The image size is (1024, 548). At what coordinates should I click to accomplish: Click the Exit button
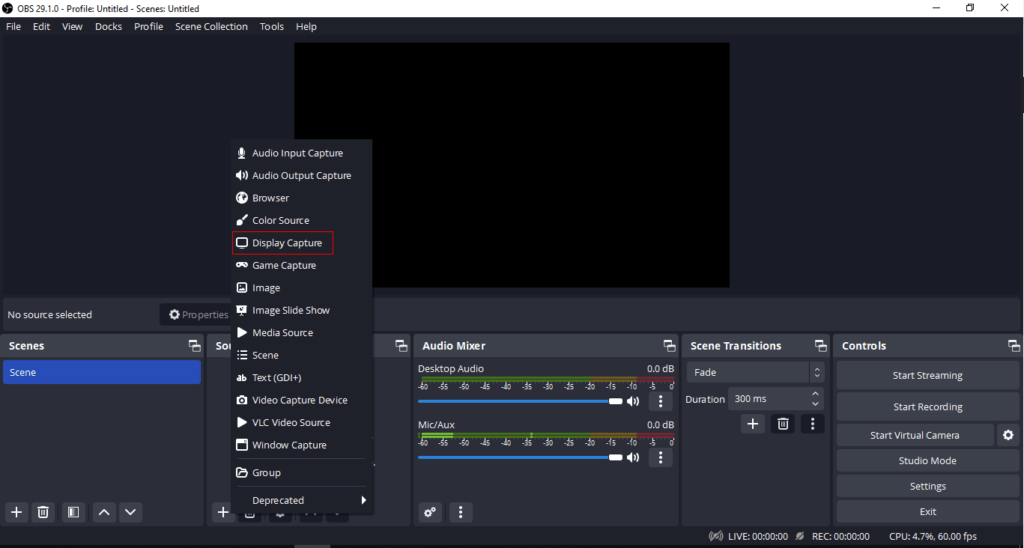(x=927, y=511)
